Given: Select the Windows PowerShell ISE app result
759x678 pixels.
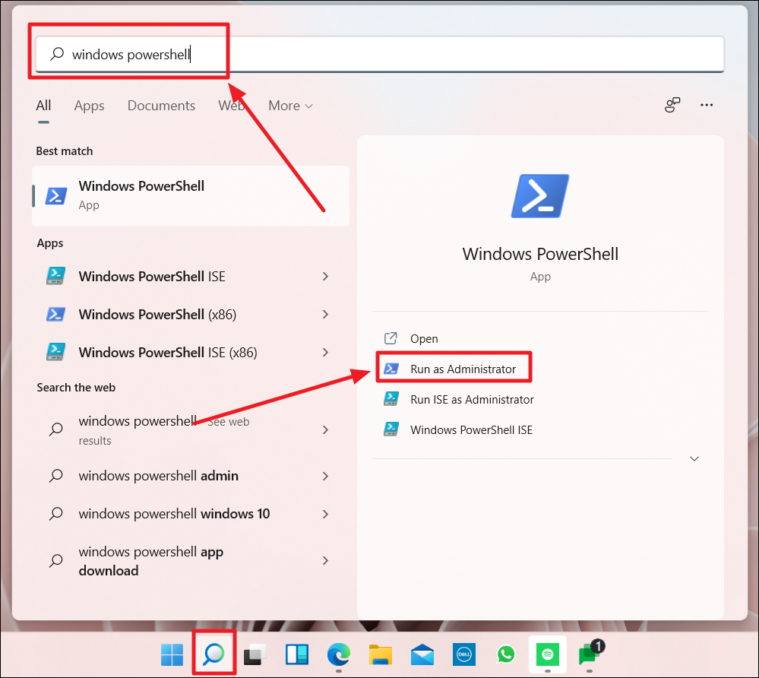Looking at the screenshot, I should tap(152, 276).
